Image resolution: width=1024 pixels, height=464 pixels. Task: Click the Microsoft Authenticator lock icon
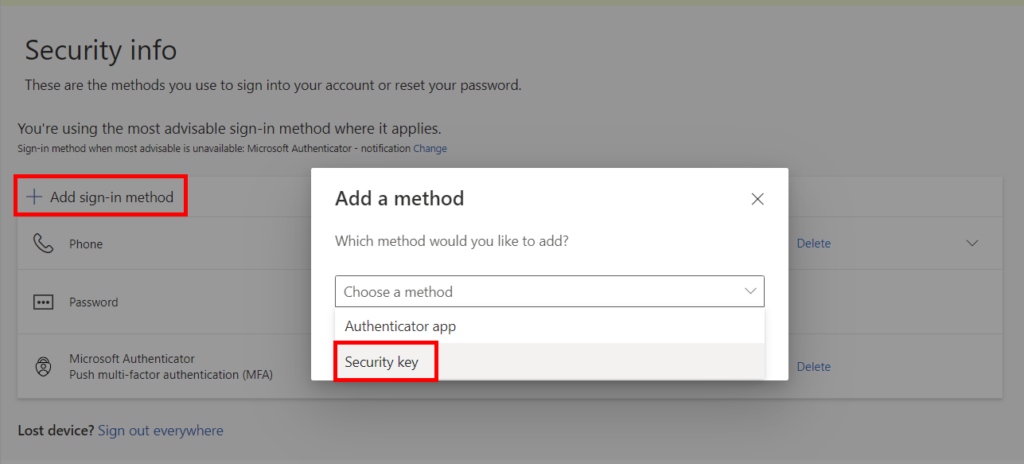(43, 367)
